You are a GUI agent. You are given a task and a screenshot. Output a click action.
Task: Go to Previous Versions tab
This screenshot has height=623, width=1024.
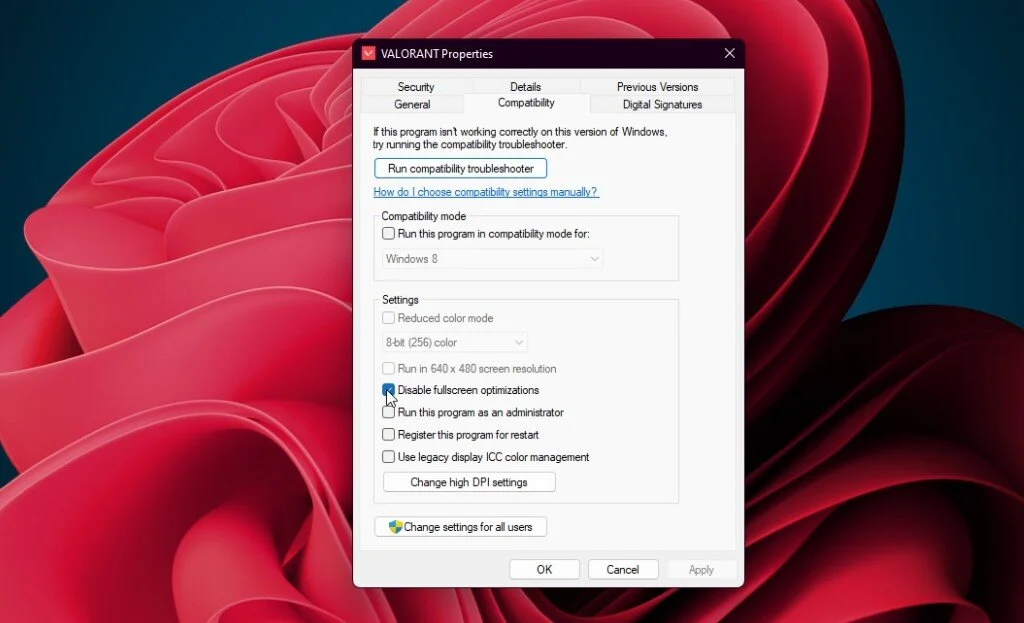pyautogui.click(x=657, y=87)
